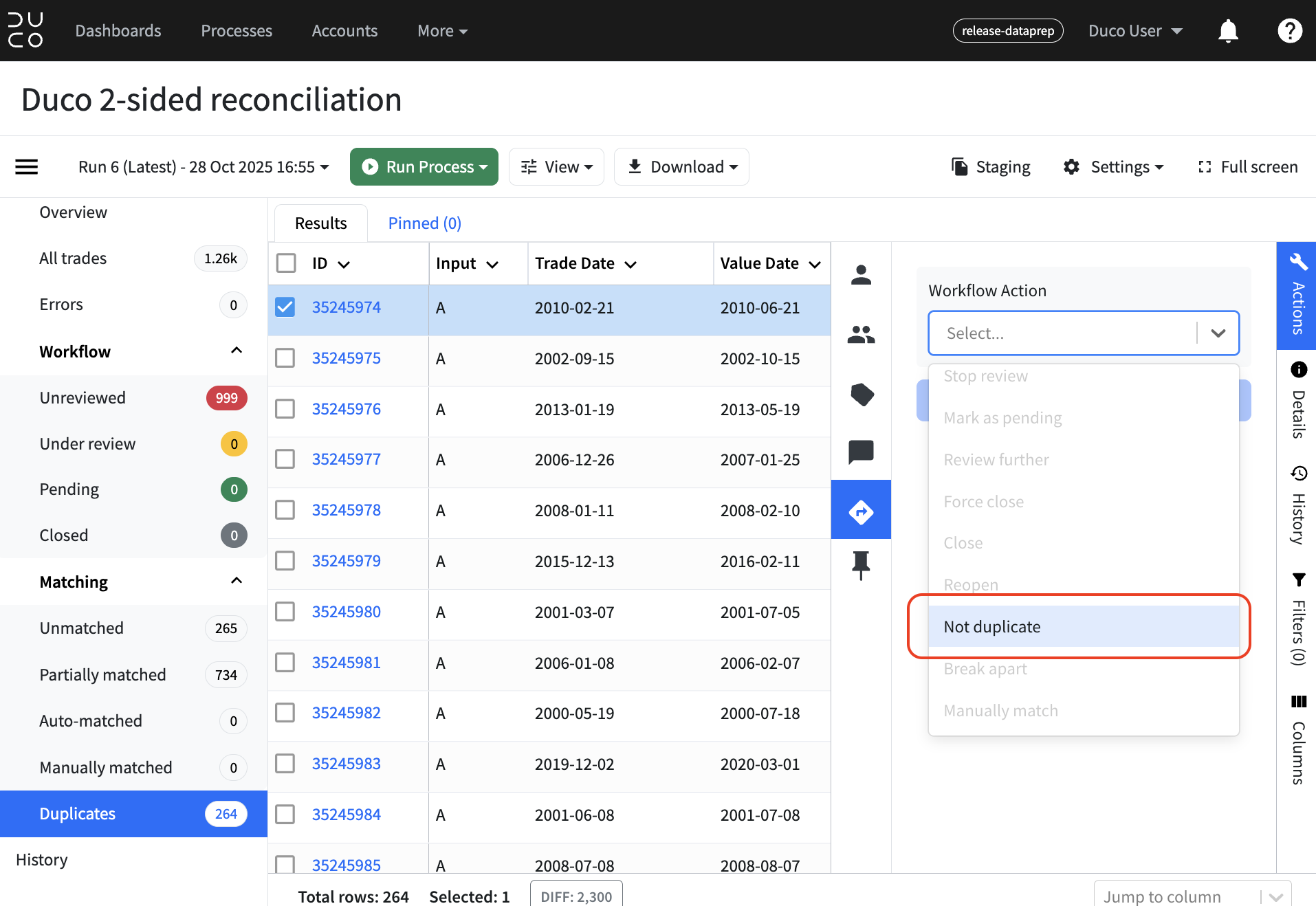1316x906 pixels.
Task: Toggle the hamburger sidebar menu
Action: point(27,167)
